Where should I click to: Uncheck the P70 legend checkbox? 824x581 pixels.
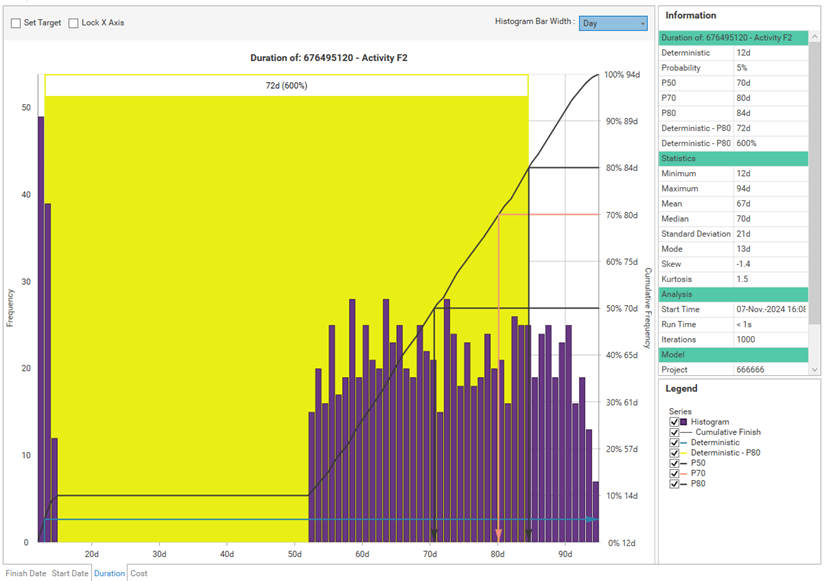(x=674, y=472)
